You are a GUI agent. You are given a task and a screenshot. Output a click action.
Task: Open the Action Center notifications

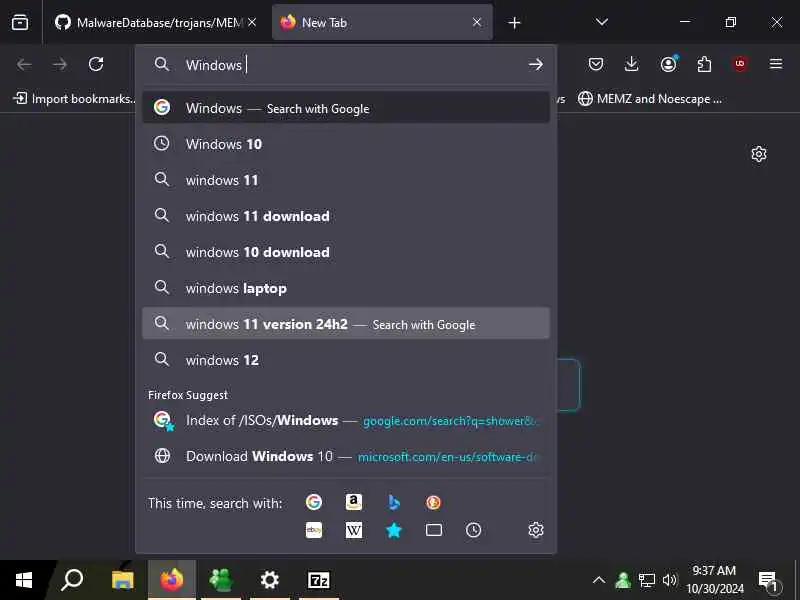tap(769, 580)
